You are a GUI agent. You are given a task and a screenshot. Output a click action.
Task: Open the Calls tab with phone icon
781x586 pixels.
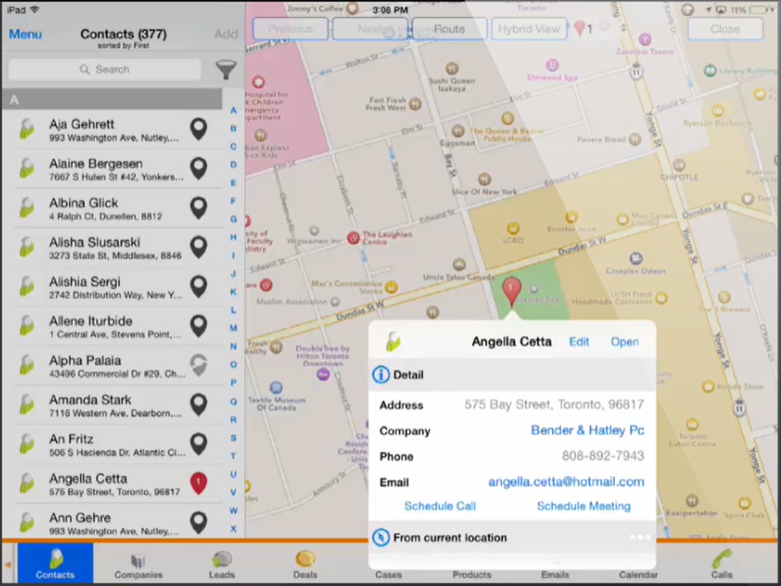[x=721, y=564]
